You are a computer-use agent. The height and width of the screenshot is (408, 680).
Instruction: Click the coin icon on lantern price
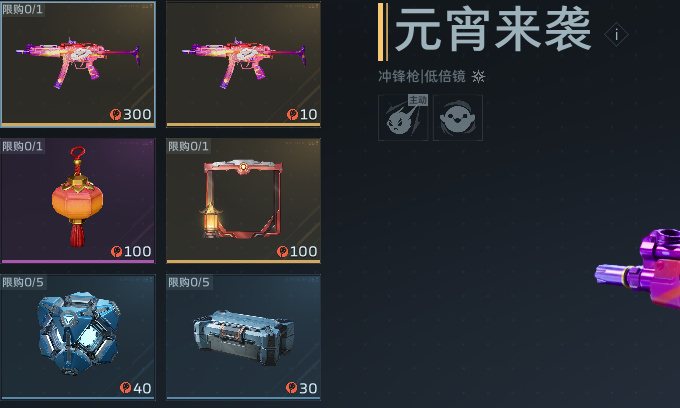[116, 251]
